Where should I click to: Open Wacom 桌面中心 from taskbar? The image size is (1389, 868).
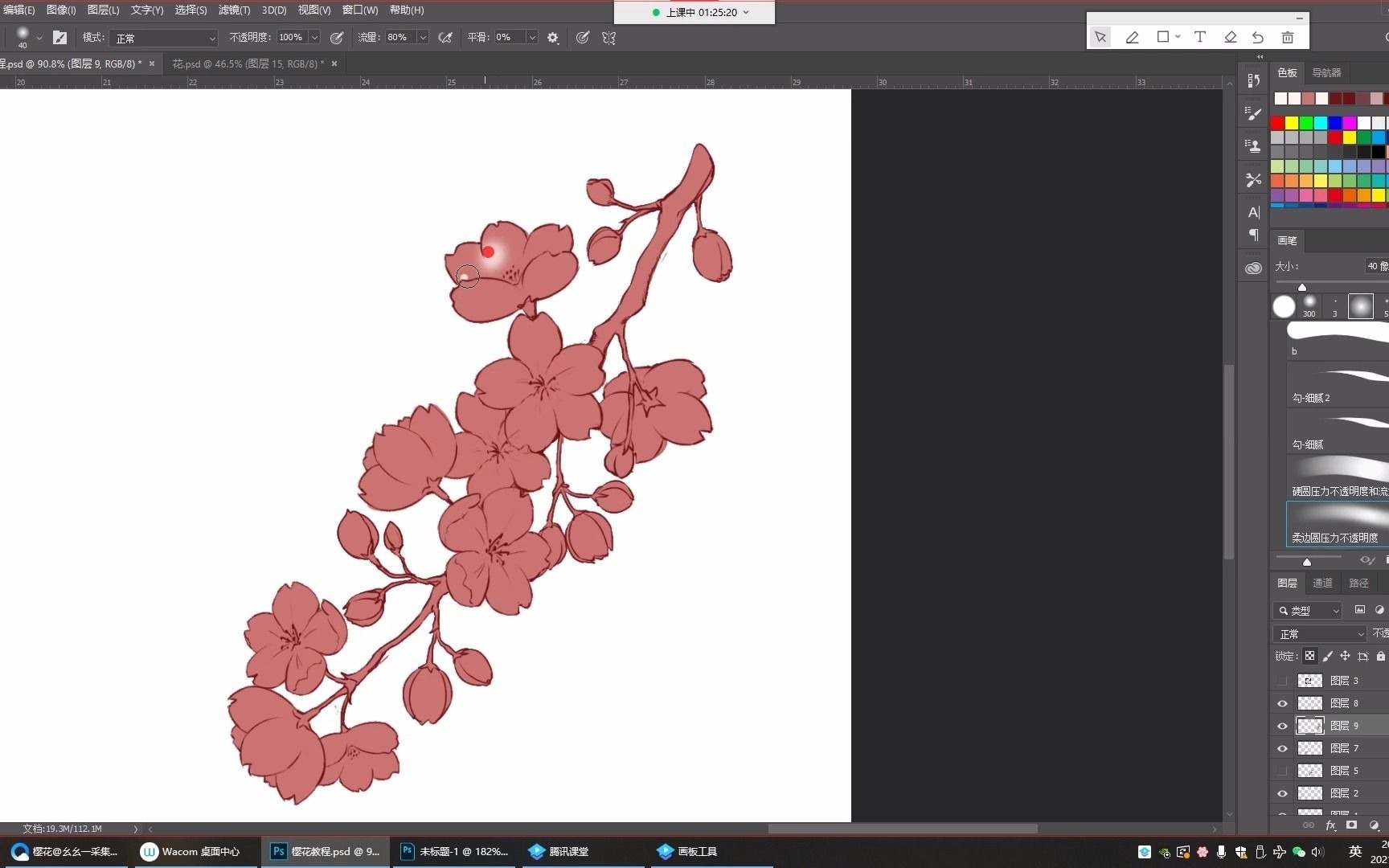click(x=191, y=851)
